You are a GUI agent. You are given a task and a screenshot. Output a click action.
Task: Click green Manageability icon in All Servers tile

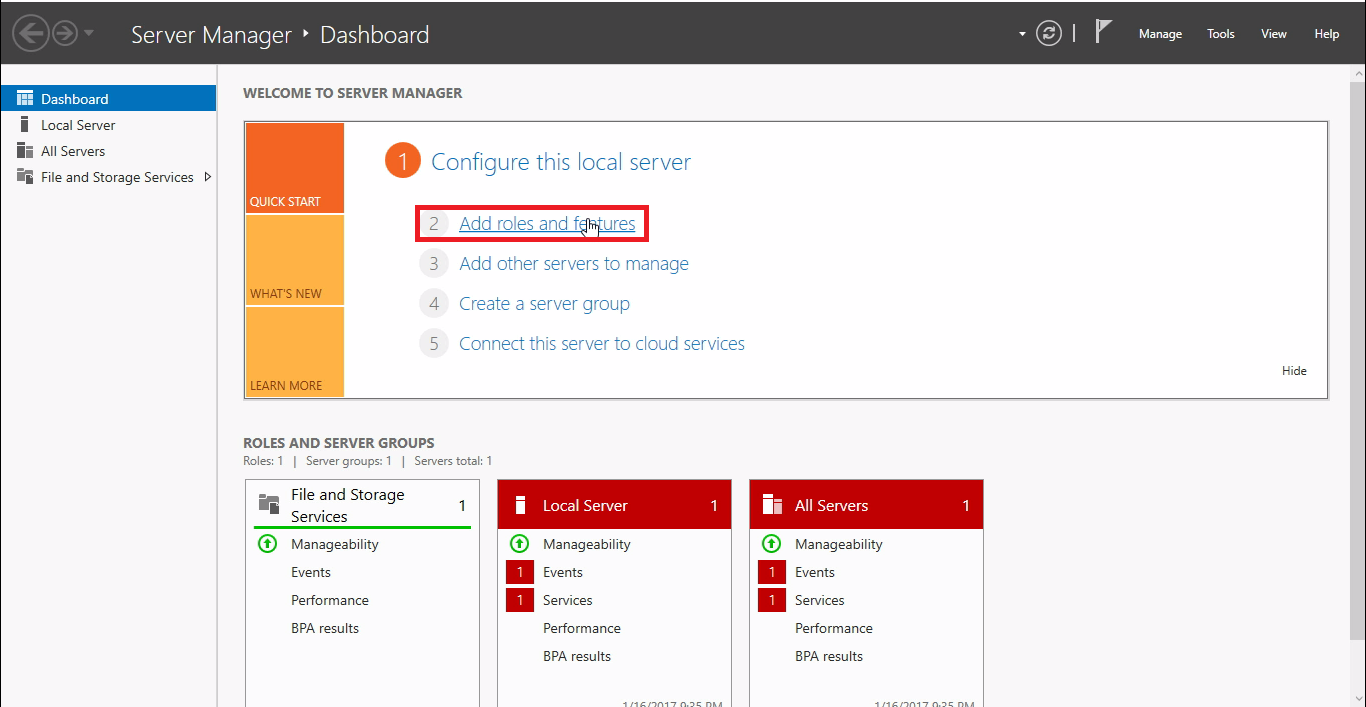pos(771,544)
